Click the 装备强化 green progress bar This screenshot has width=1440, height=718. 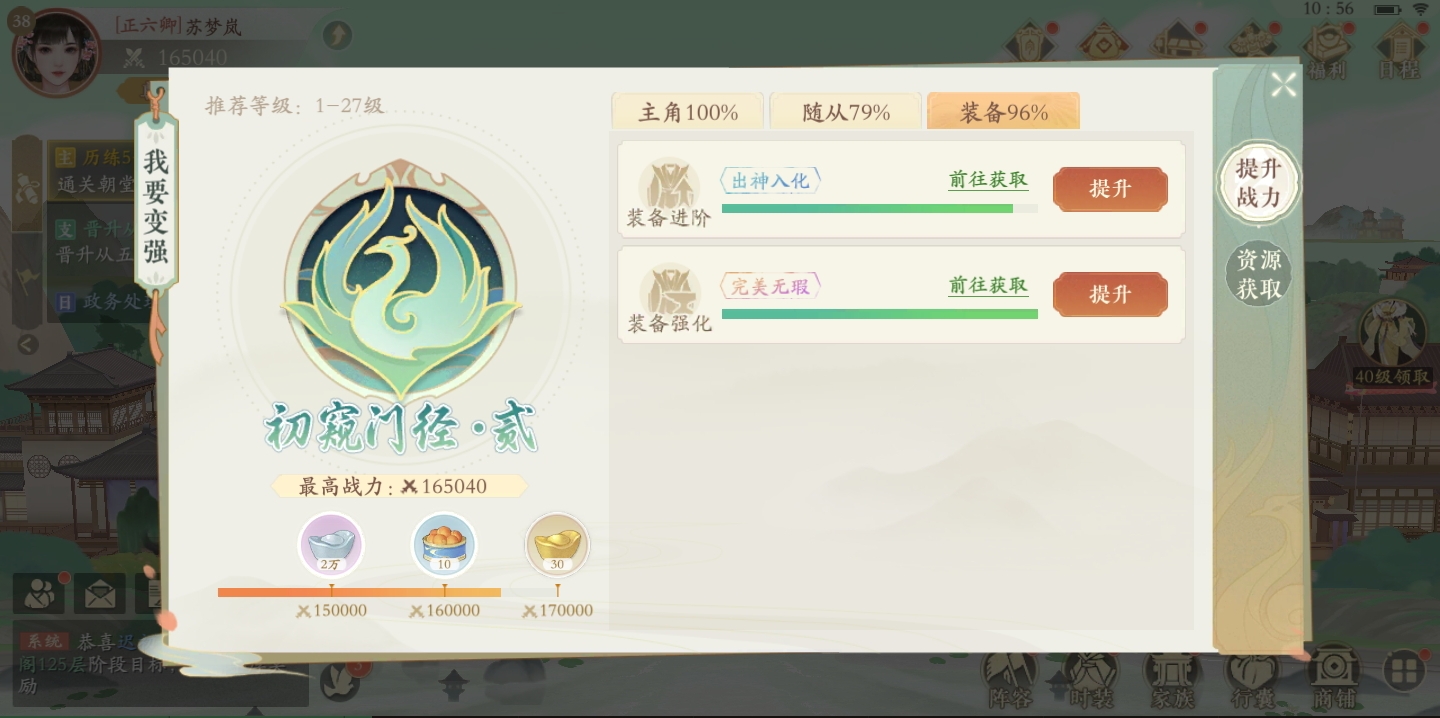(x=880, y=314)
